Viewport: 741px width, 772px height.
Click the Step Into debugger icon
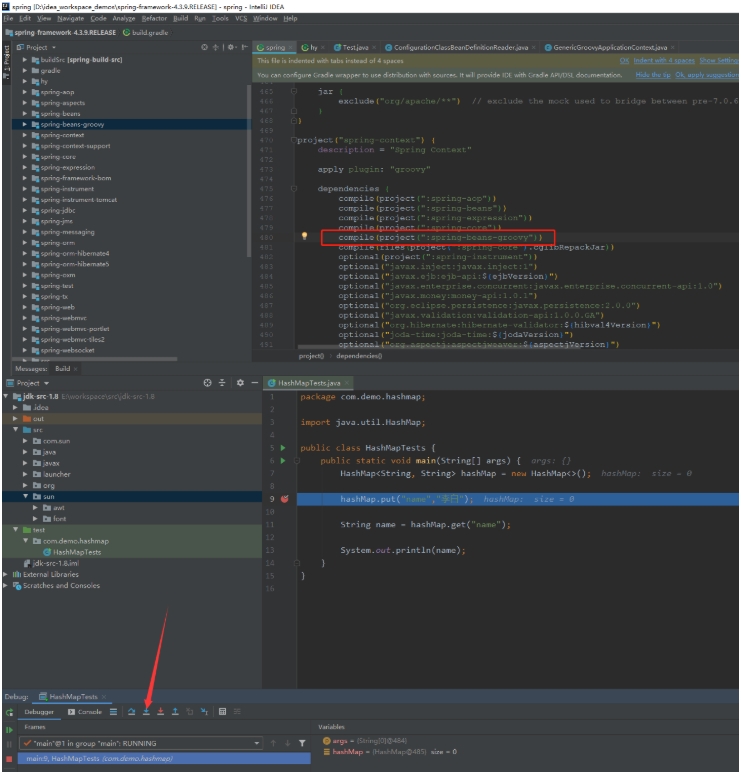[146, 711]
